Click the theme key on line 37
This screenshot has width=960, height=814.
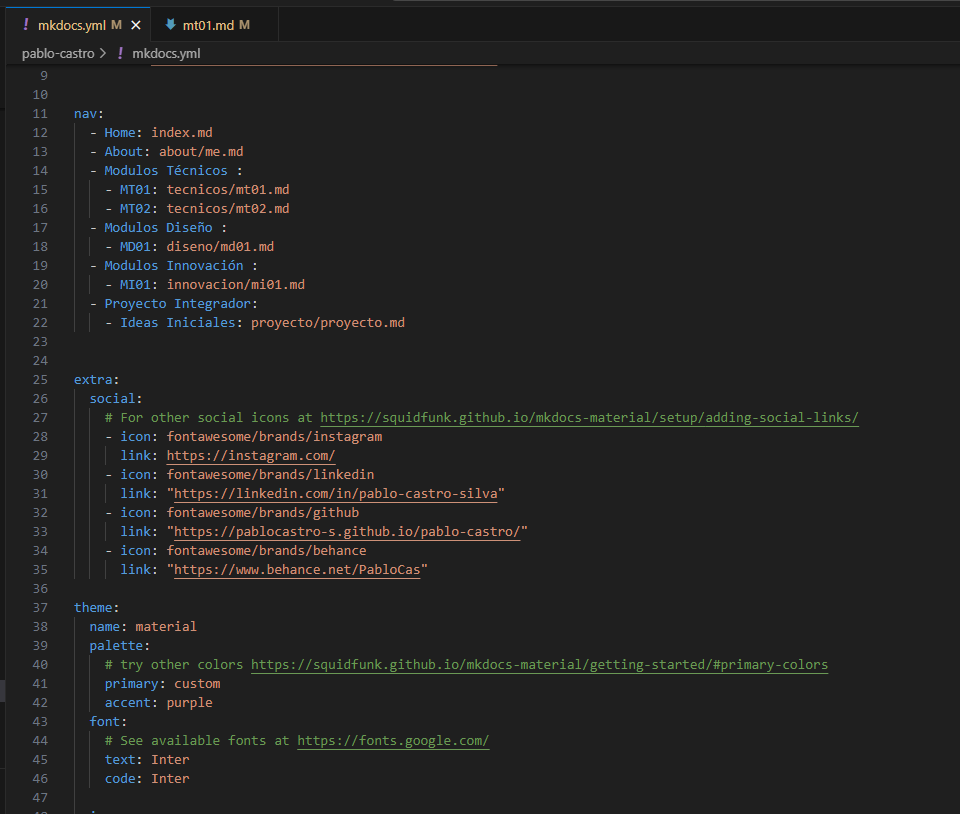(x=94, y=608)
